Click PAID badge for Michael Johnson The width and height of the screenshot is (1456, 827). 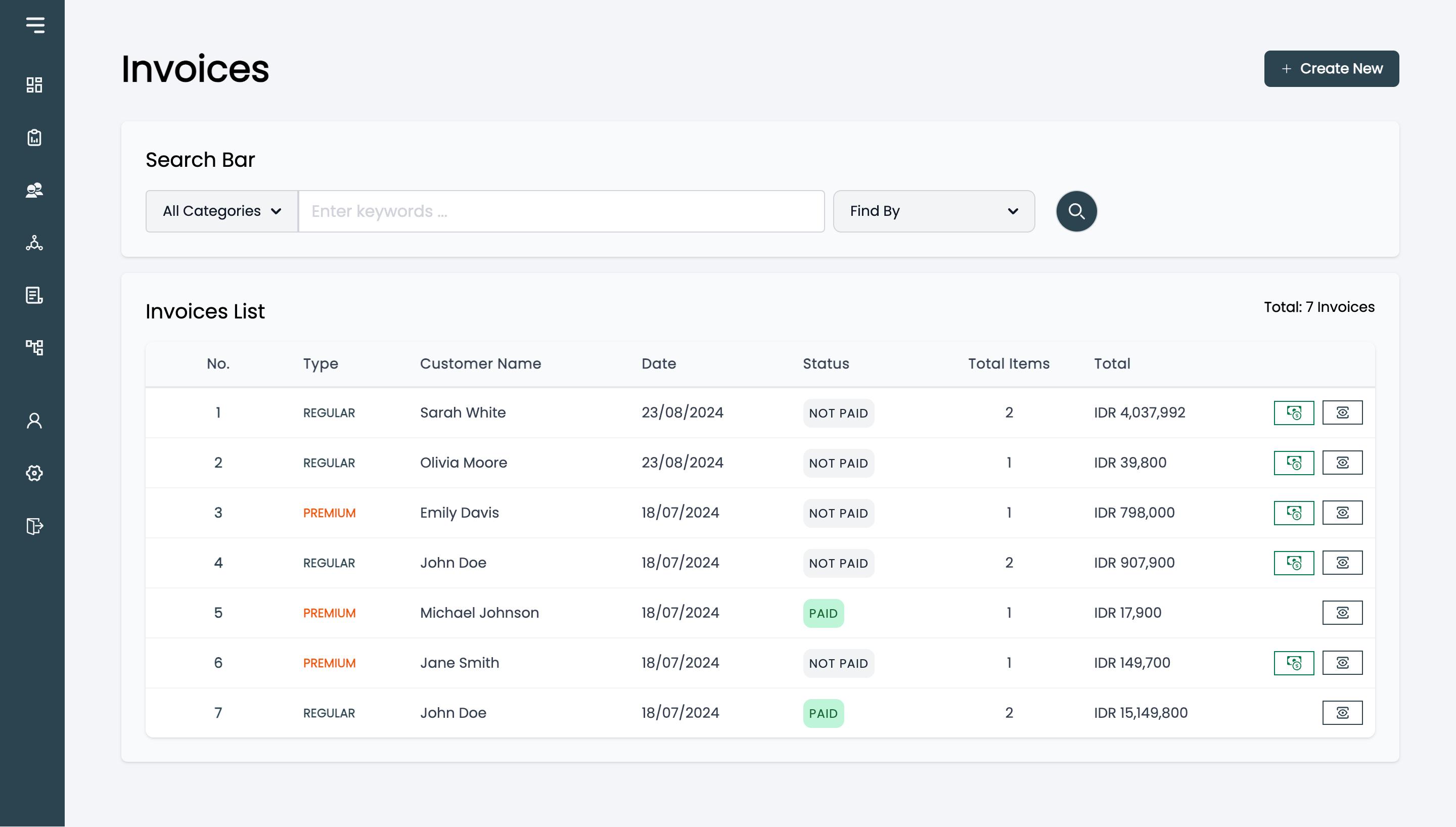(824, 614)
